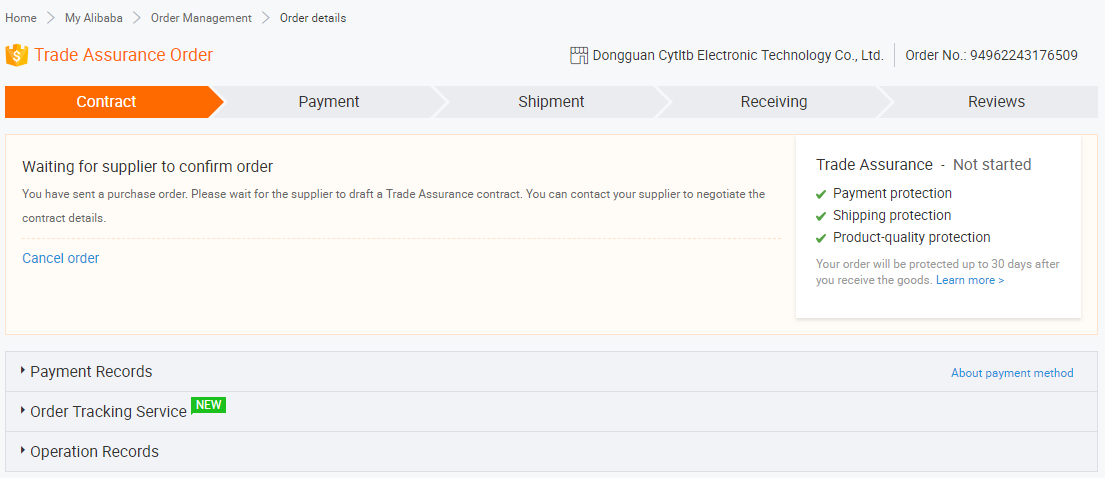
Task: Click the supplier storefront icon
Action: pyautogui.click(x=579, y=56)
